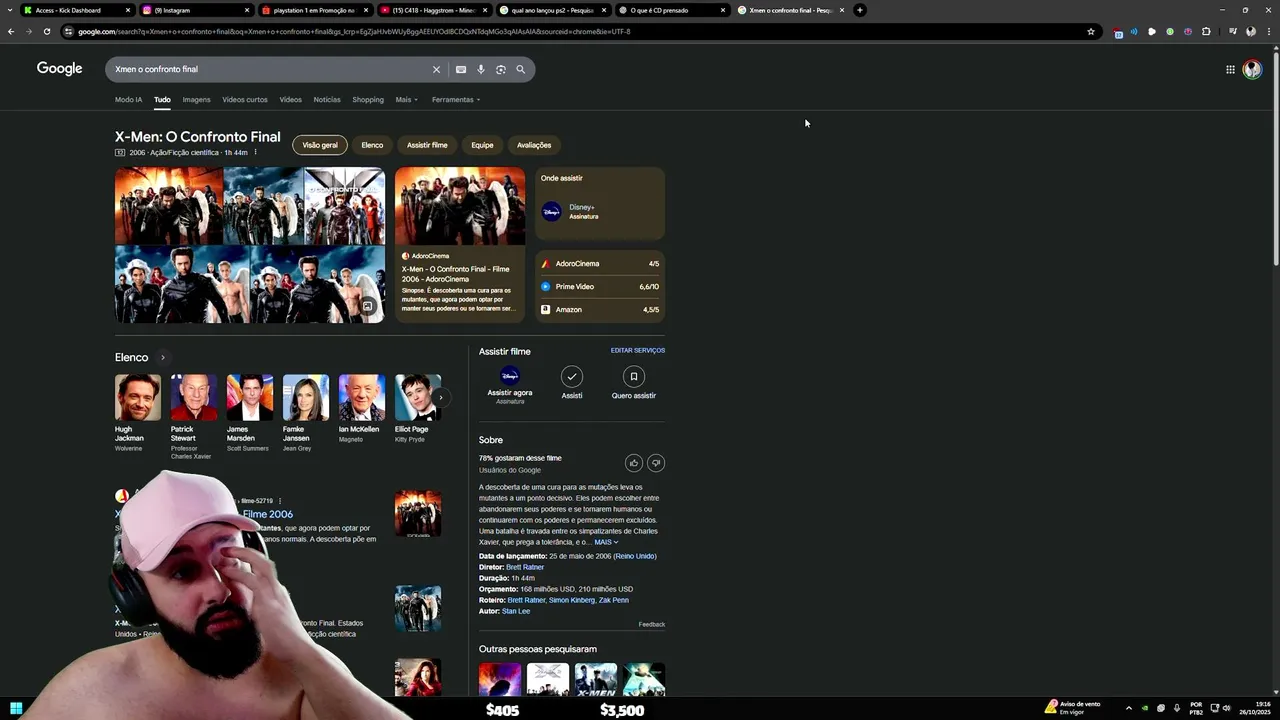This screenshot has width=1280, height=720.
Task: Open more options beside movie duration
Action: point(256,152)
